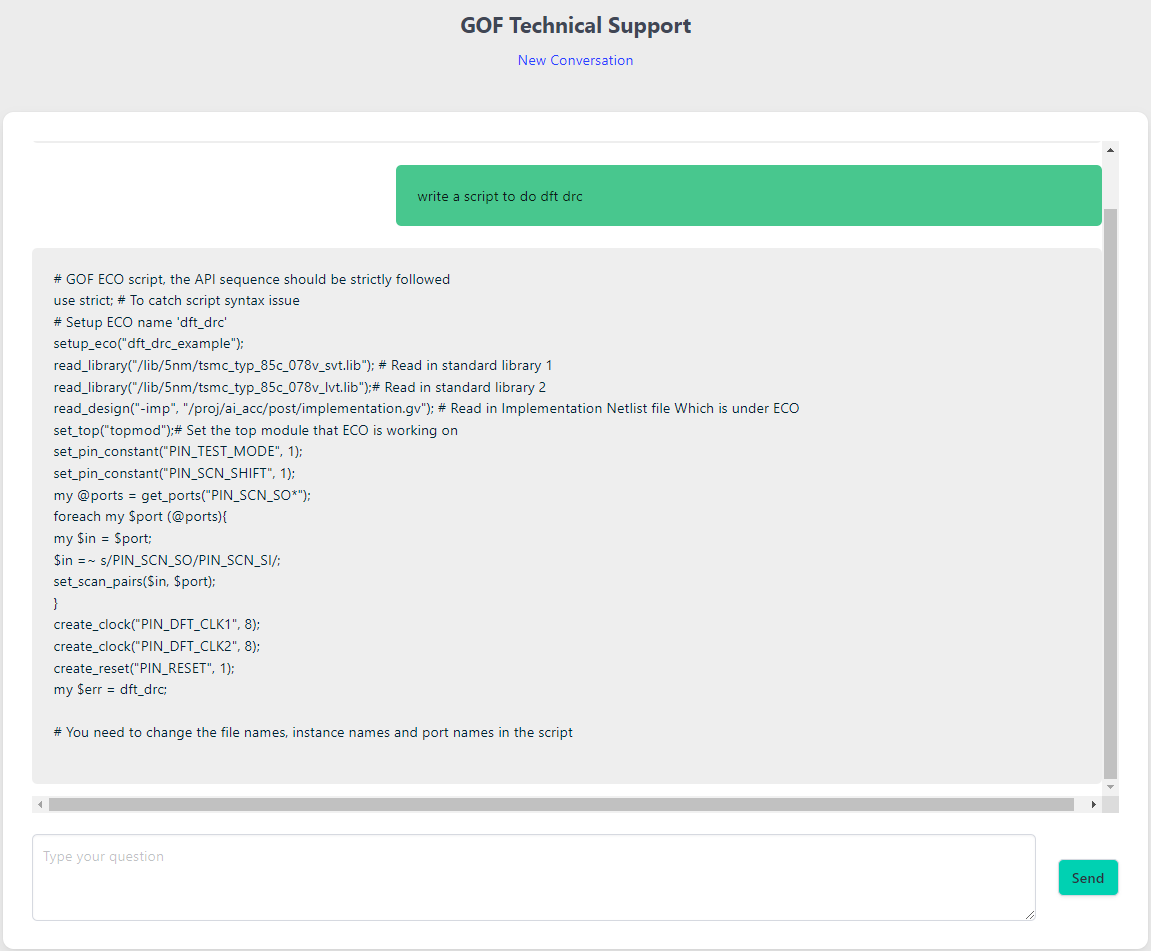
Task: Click the "You need to change" comment line
Action: [313, 732]
